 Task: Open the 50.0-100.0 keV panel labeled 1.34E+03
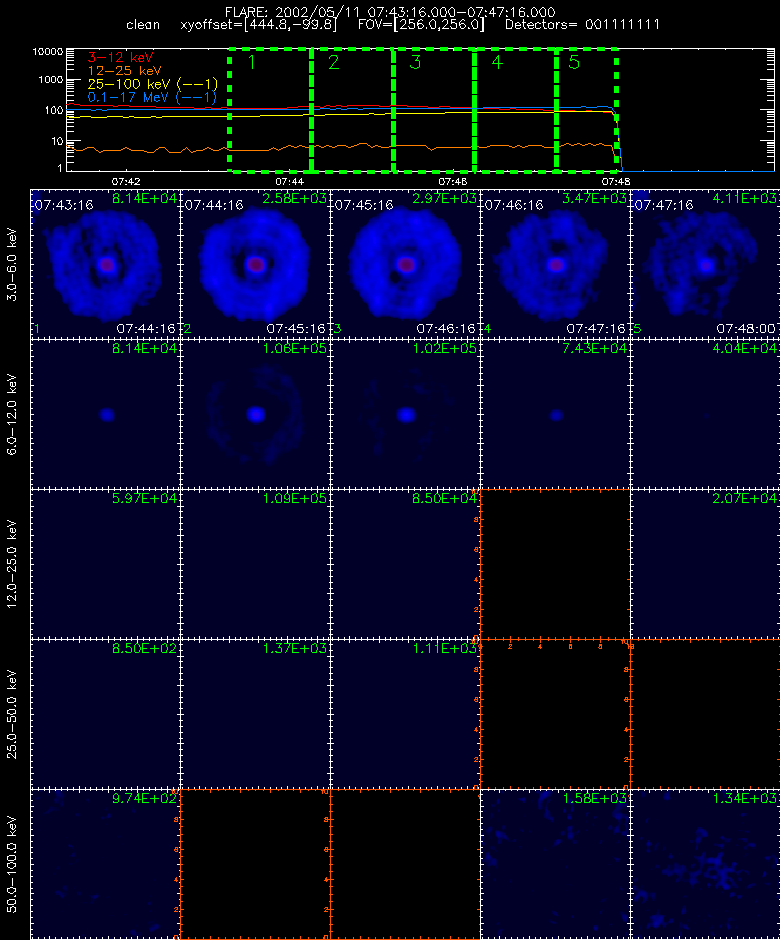(x=705, y=864)
